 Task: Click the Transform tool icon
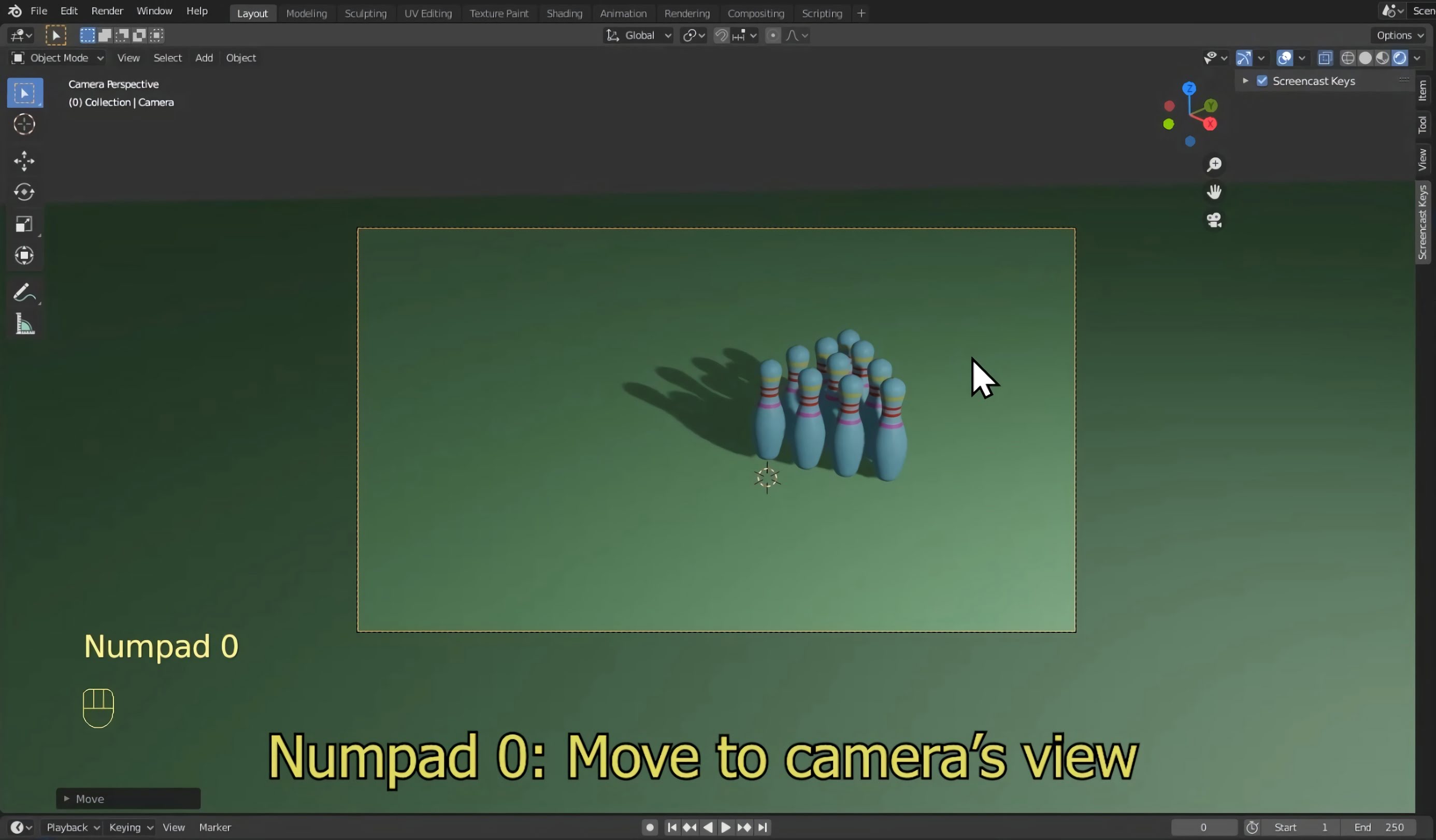(x=24, y=255)
